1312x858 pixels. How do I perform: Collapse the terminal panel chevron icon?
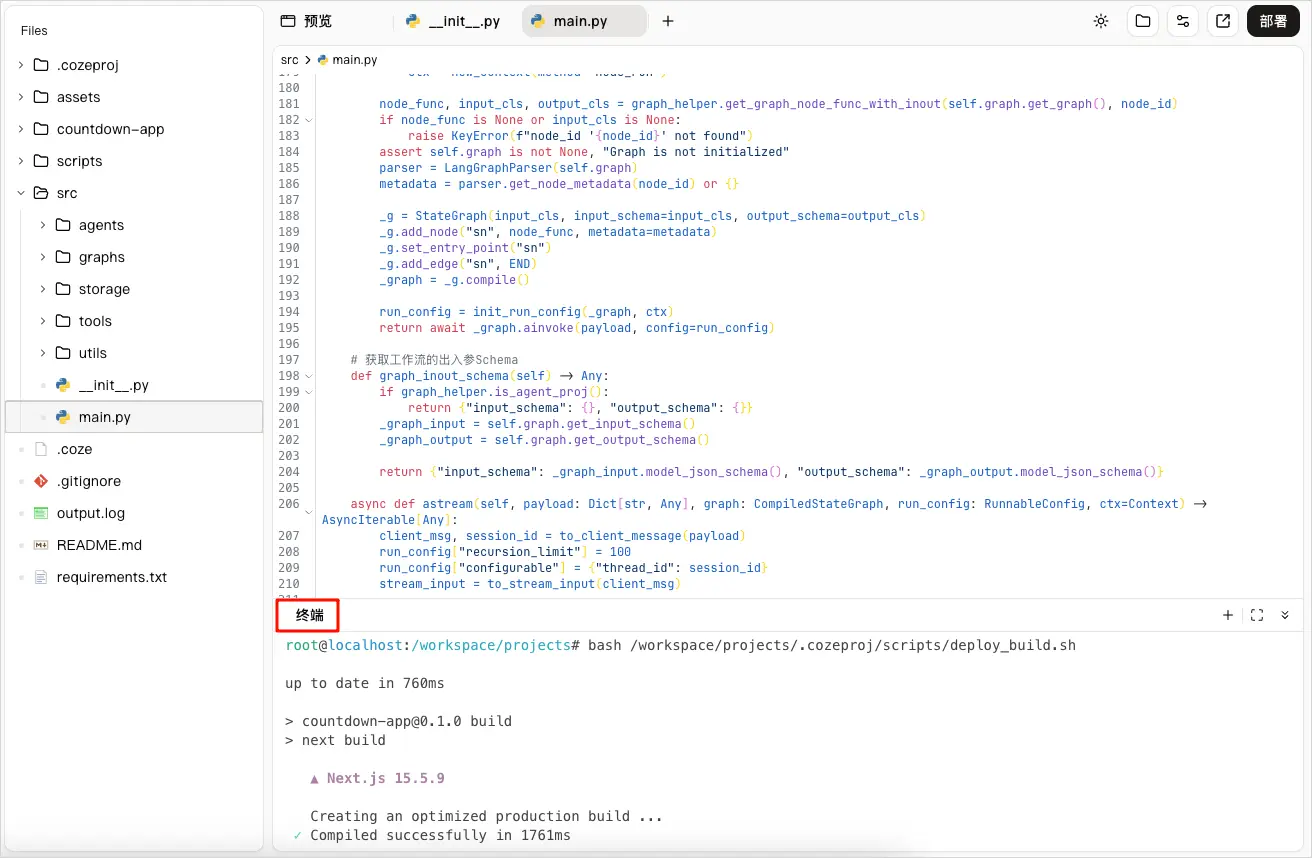coord(1285,615)
